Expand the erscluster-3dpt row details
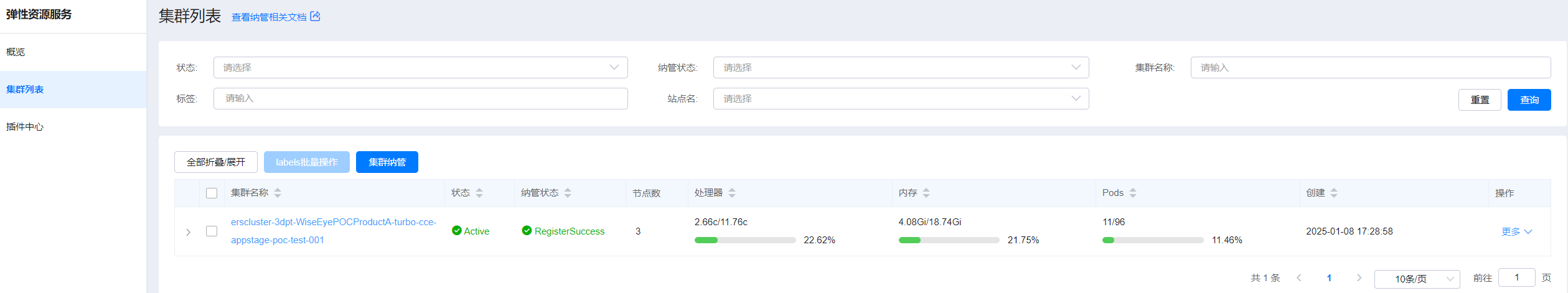Screen dimensions: 1568x293 (x=188, y=232)
